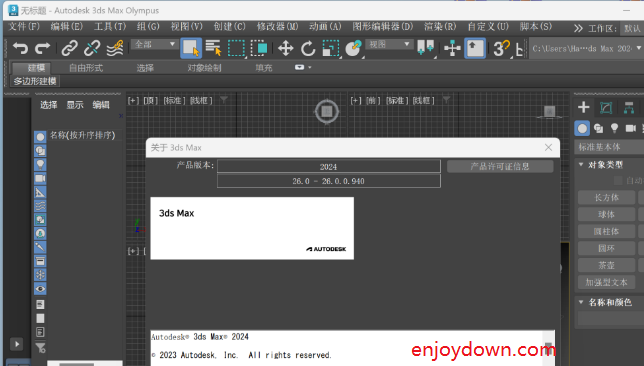The height and width of the screenshot is (366, 644).
Task: Expand the main menu overflow chevrons
Action: [x=578, y=28]
